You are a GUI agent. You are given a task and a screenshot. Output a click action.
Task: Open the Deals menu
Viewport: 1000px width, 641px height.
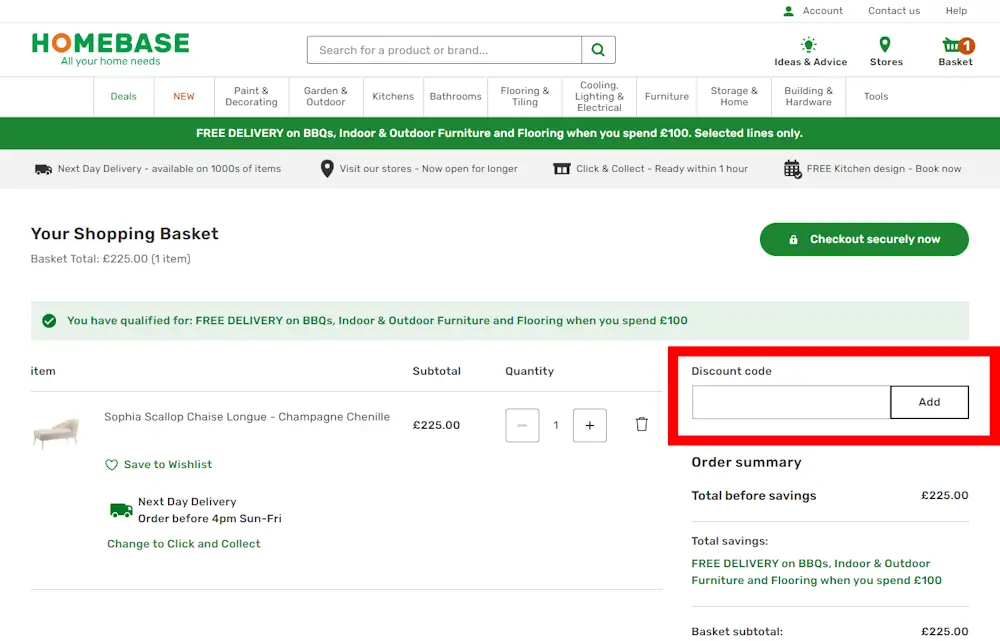coord(124,96)
